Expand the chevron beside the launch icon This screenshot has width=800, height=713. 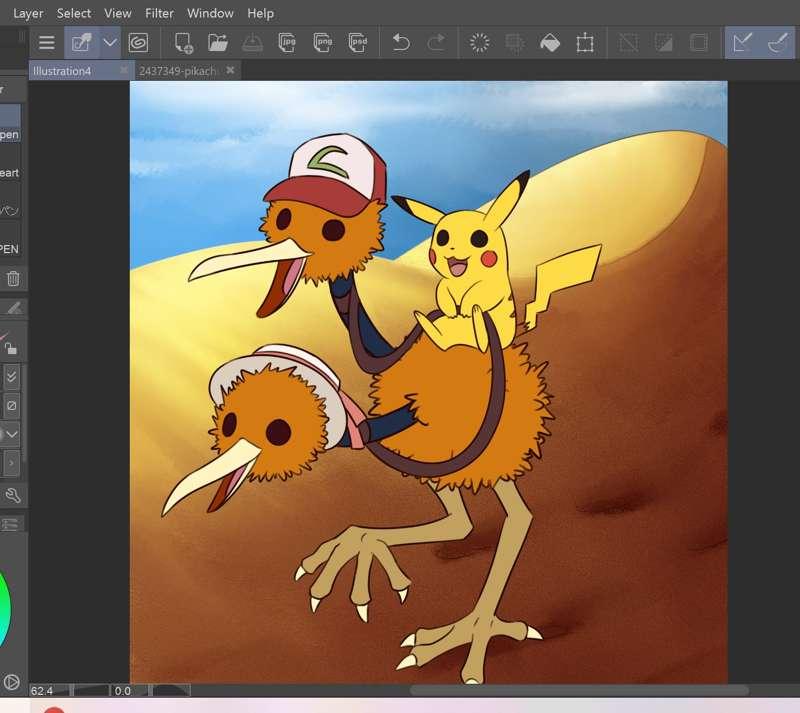pyautogui.click(x=110, y=42)
